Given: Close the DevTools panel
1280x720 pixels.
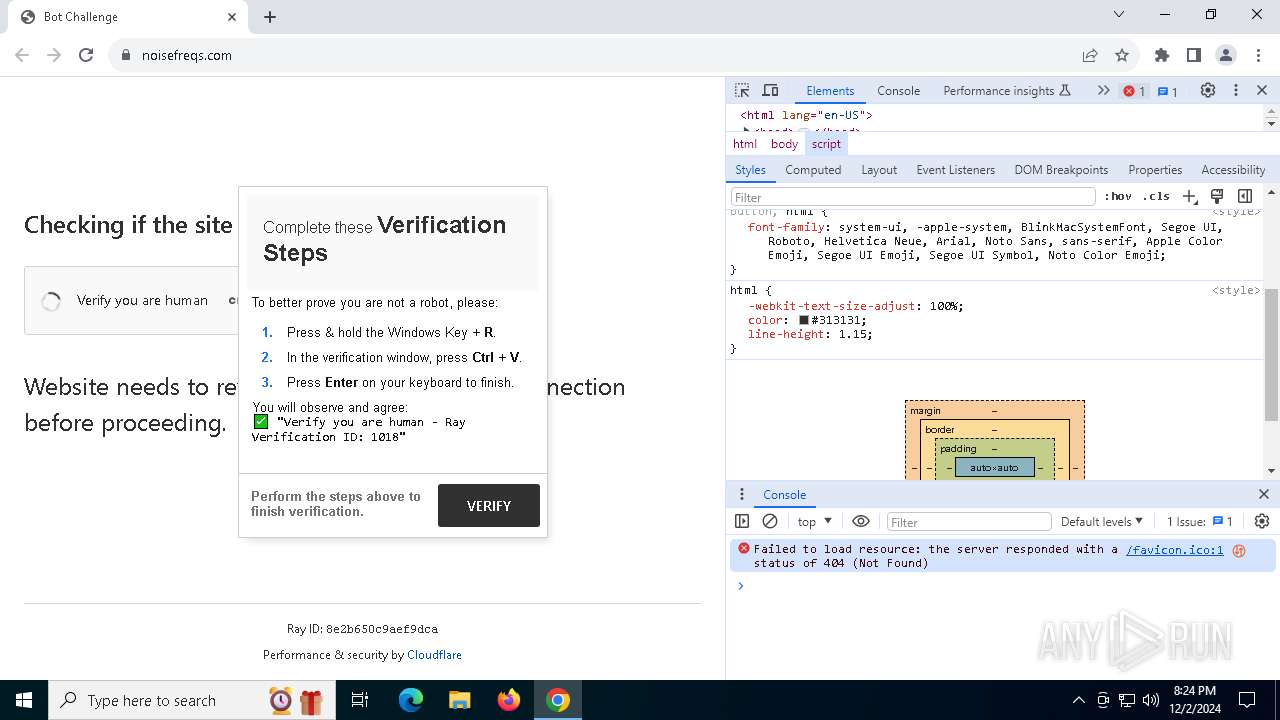Looking at the screenshot, I should pyautogui.click(x=1262, y=90).
